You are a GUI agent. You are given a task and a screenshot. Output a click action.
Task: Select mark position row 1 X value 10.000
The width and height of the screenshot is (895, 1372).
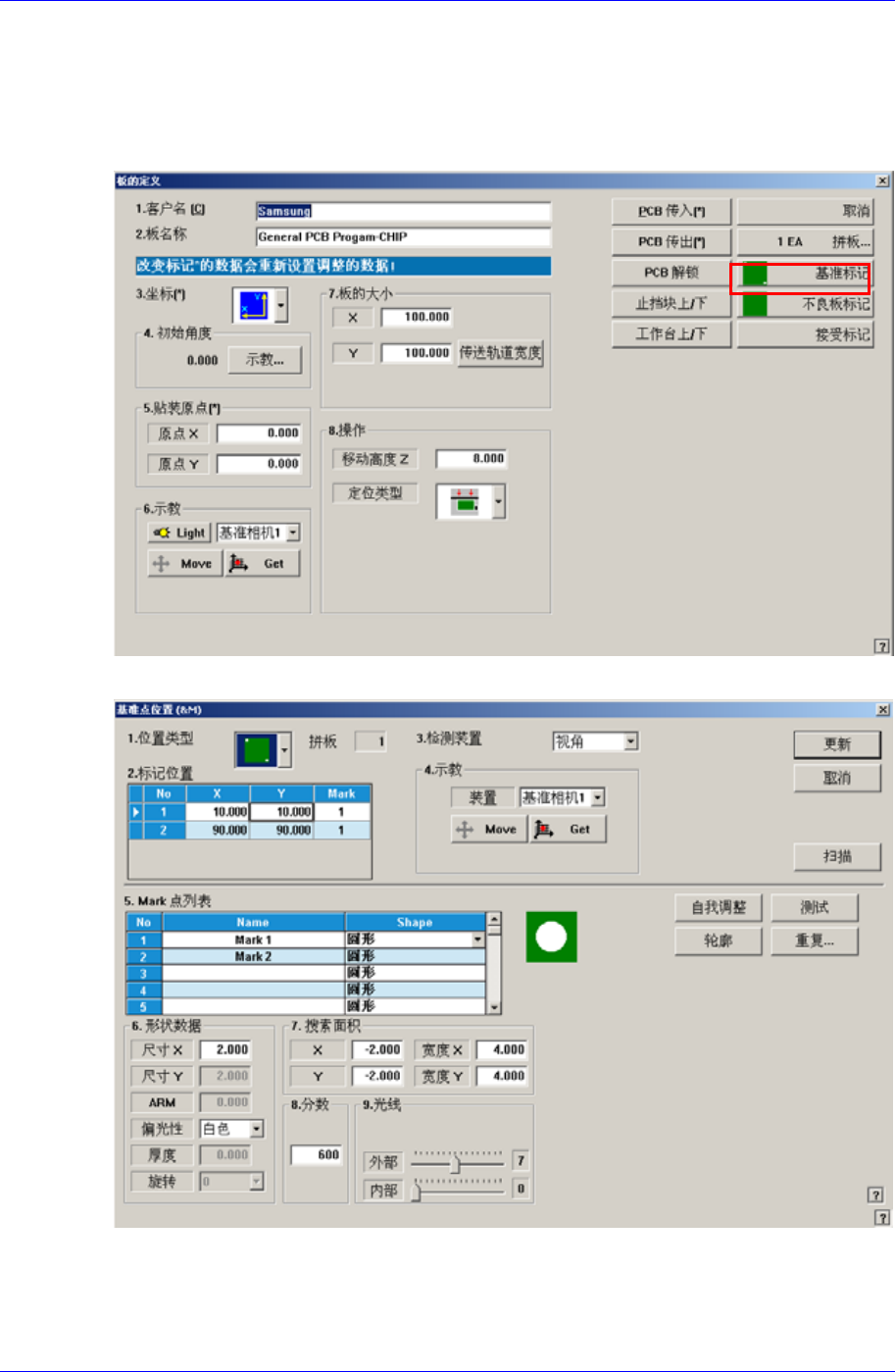pos(219,812)
